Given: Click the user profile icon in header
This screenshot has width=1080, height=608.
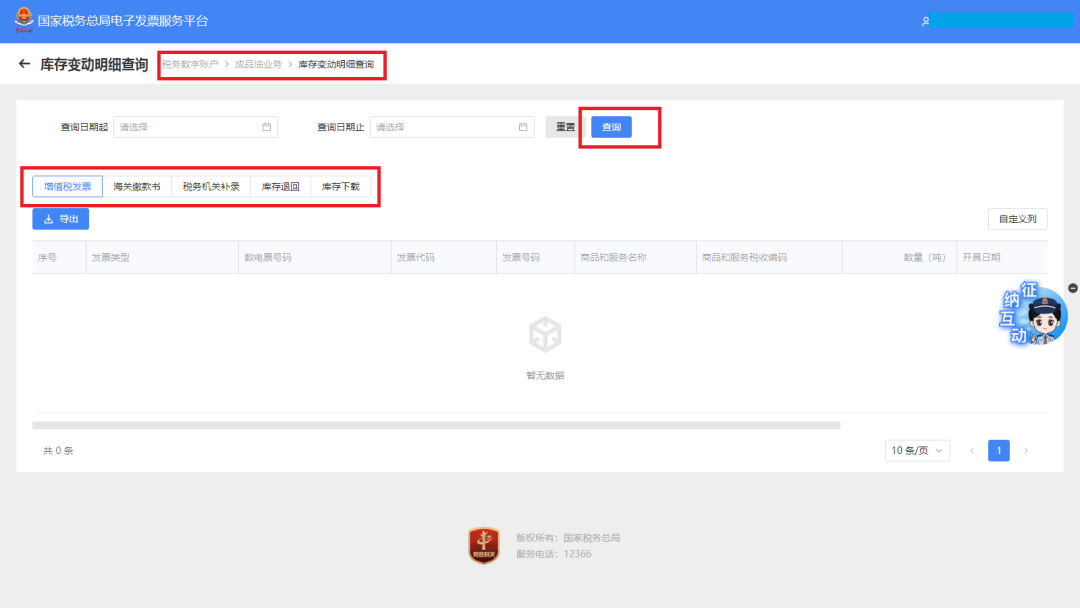Looking at the screenshot, I should pyautogui.click(x=926, y=21).
